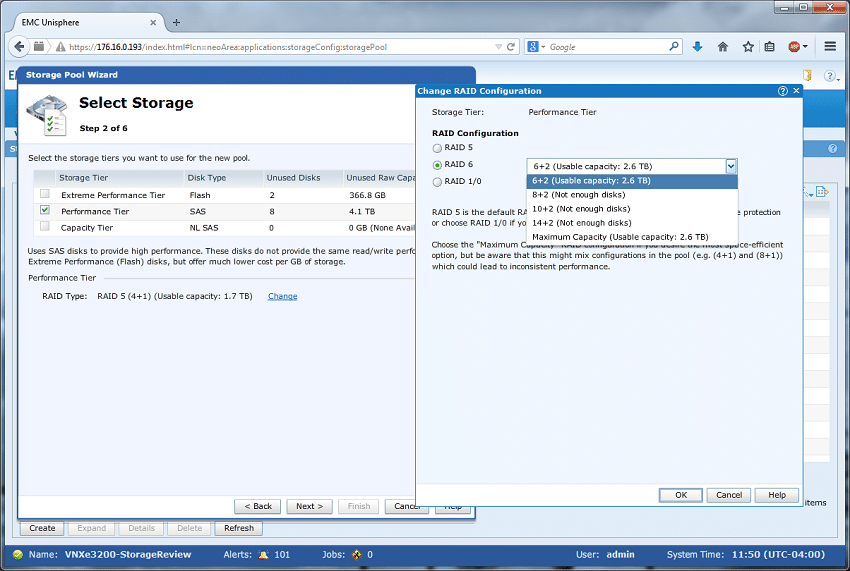This screenshot has width=850, height=571.
Task: Go to browser home page icon
Action: point(723,47)
